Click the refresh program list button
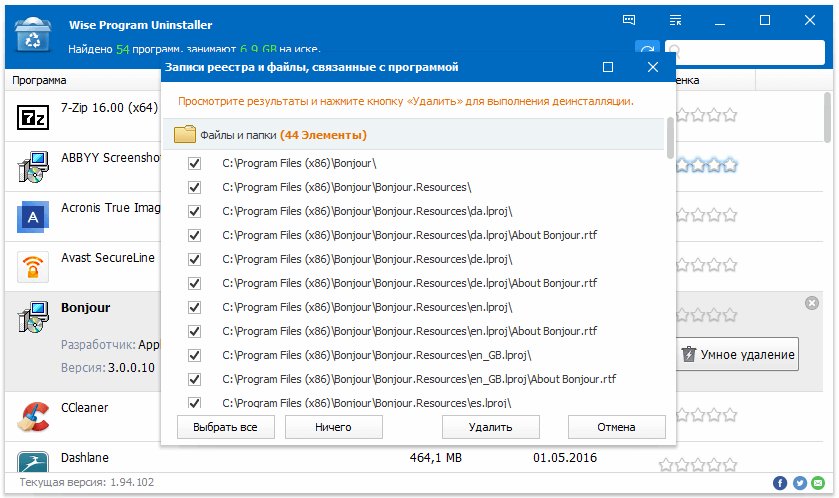This screenshot has width=839, height=498. click(647, 49)
